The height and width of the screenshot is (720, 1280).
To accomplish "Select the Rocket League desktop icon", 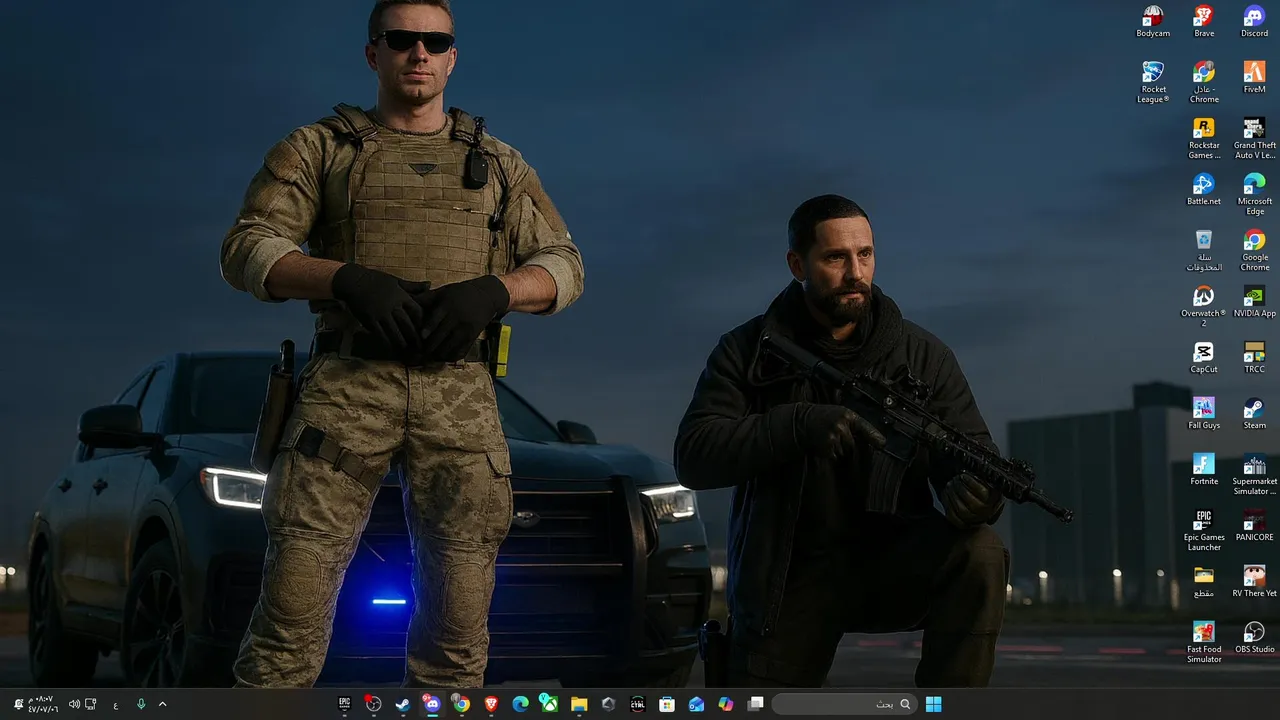I will pos(1153,82).
